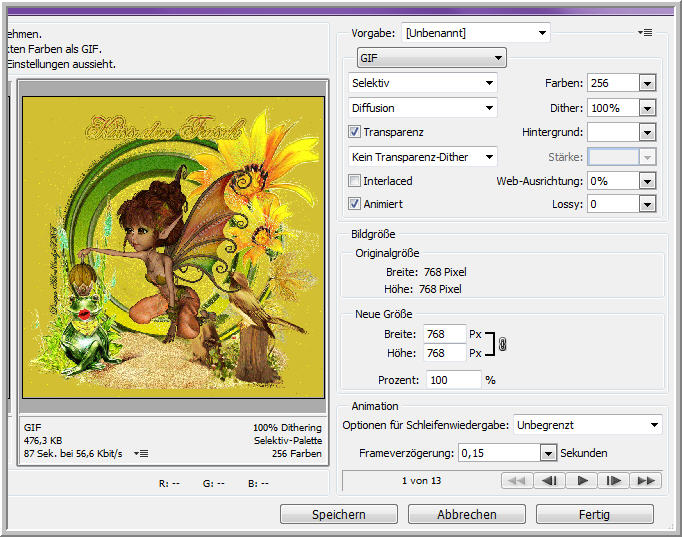Image resolution: width=682 pixels, height=537 pixels.
Task: Step to next animation frame
Action: [614, 480]
